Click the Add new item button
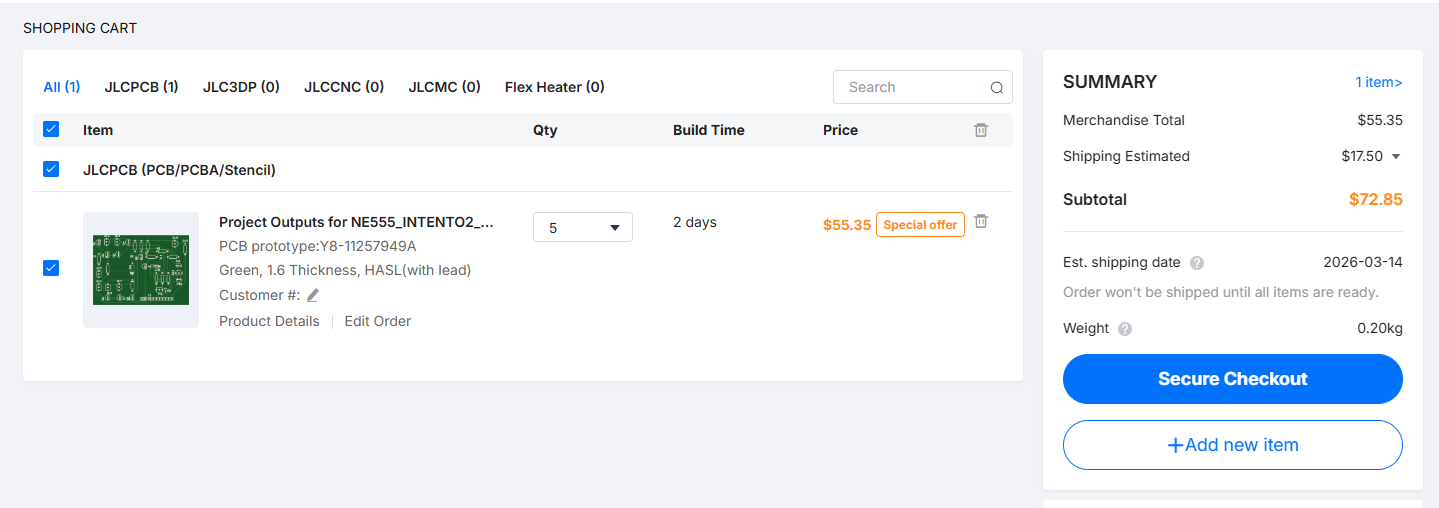Viewport: 1439px width, 508px height. [x=1232, y=445]
